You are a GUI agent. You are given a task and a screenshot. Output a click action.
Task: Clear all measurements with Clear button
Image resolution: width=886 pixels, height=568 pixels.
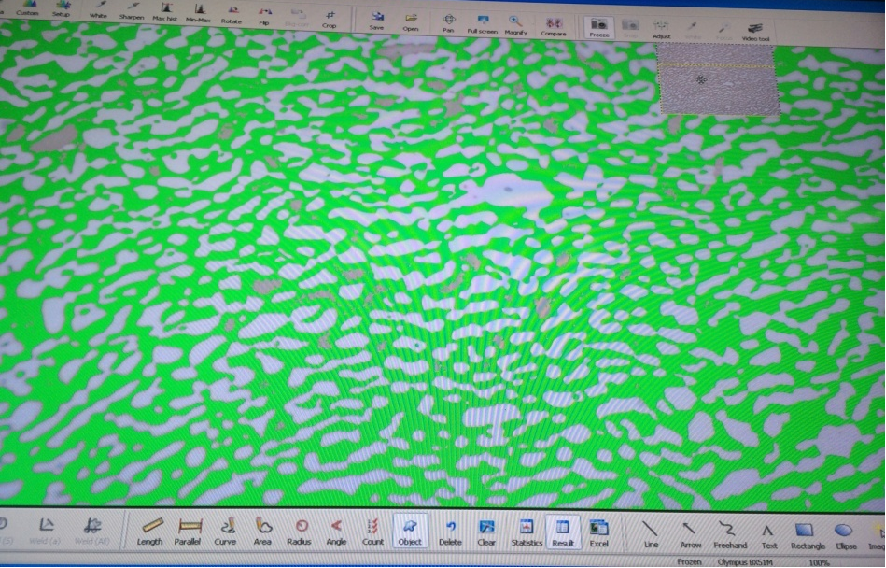[487, 530]
